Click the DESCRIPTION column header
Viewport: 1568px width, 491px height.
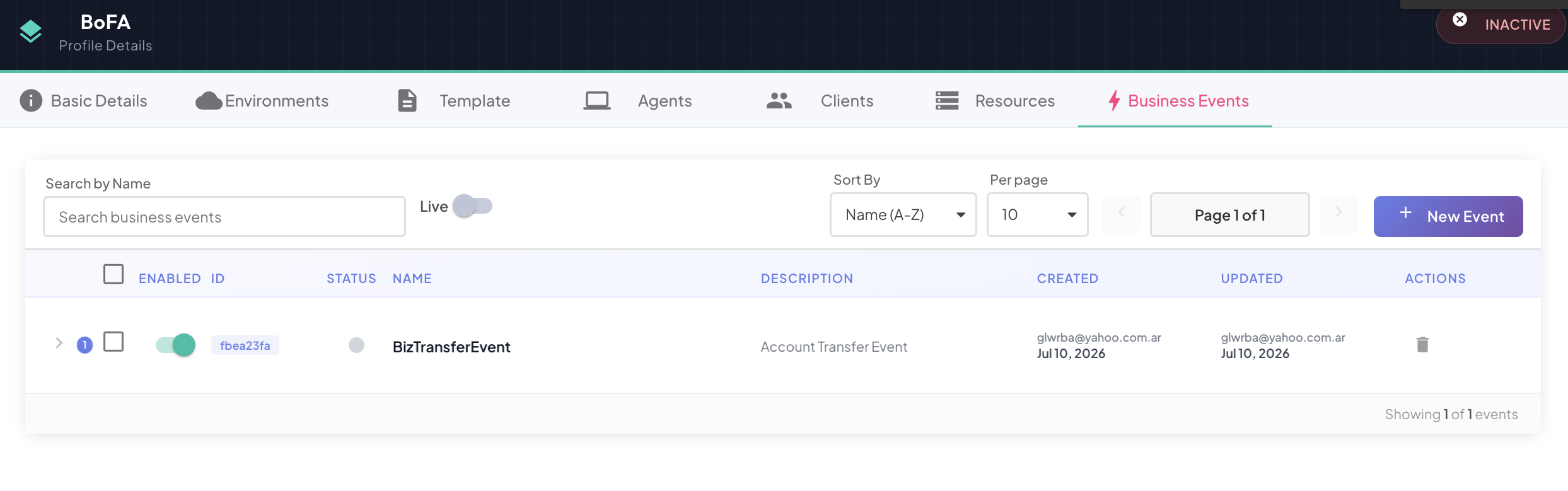[806, 279]
